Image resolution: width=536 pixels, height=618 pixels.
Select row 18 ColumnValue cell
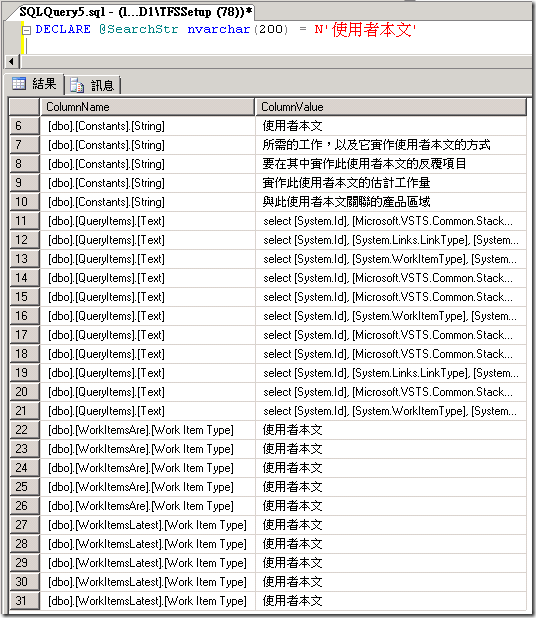tap(391, 354)
